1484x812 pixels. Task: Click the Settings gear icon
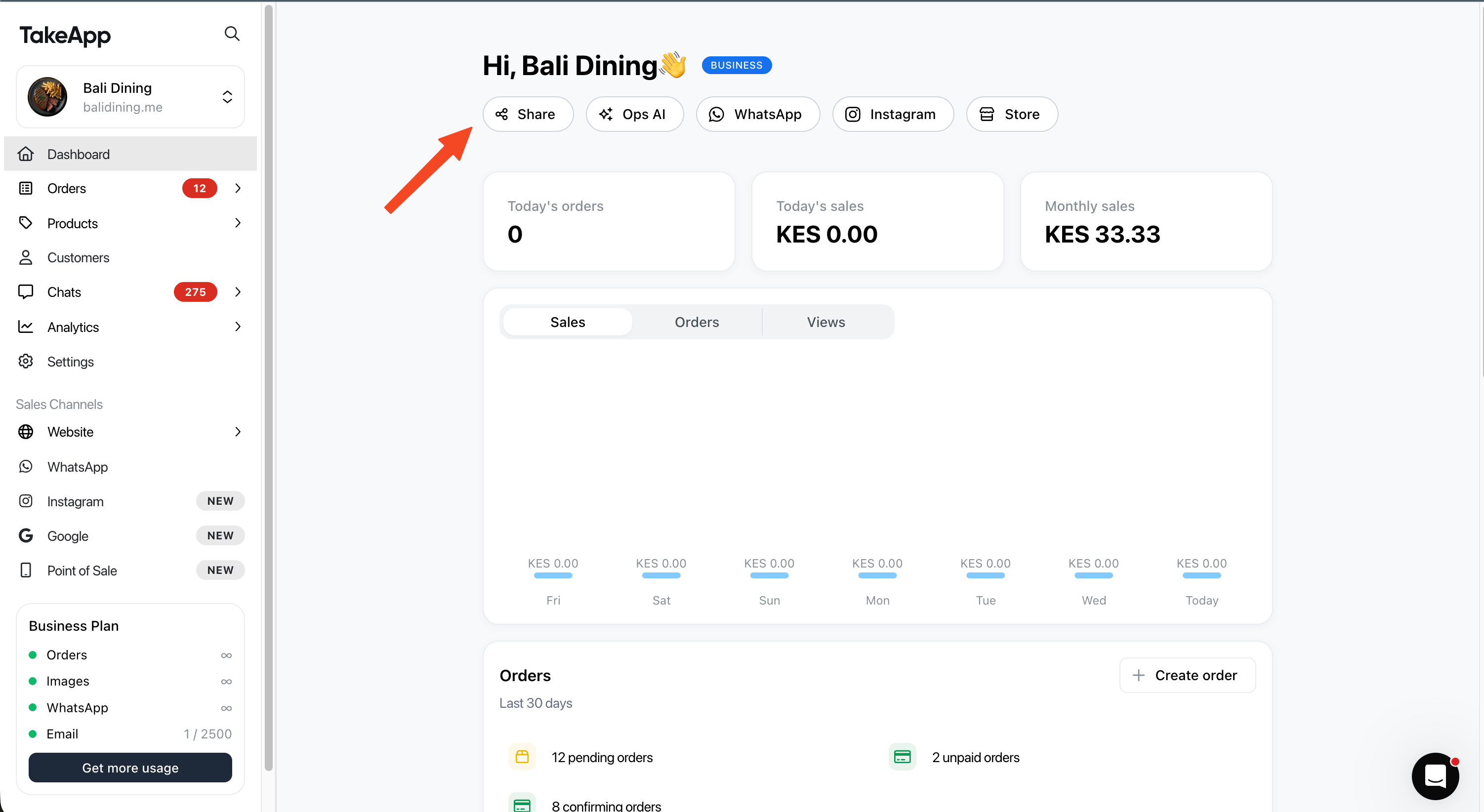coord(26,361)
